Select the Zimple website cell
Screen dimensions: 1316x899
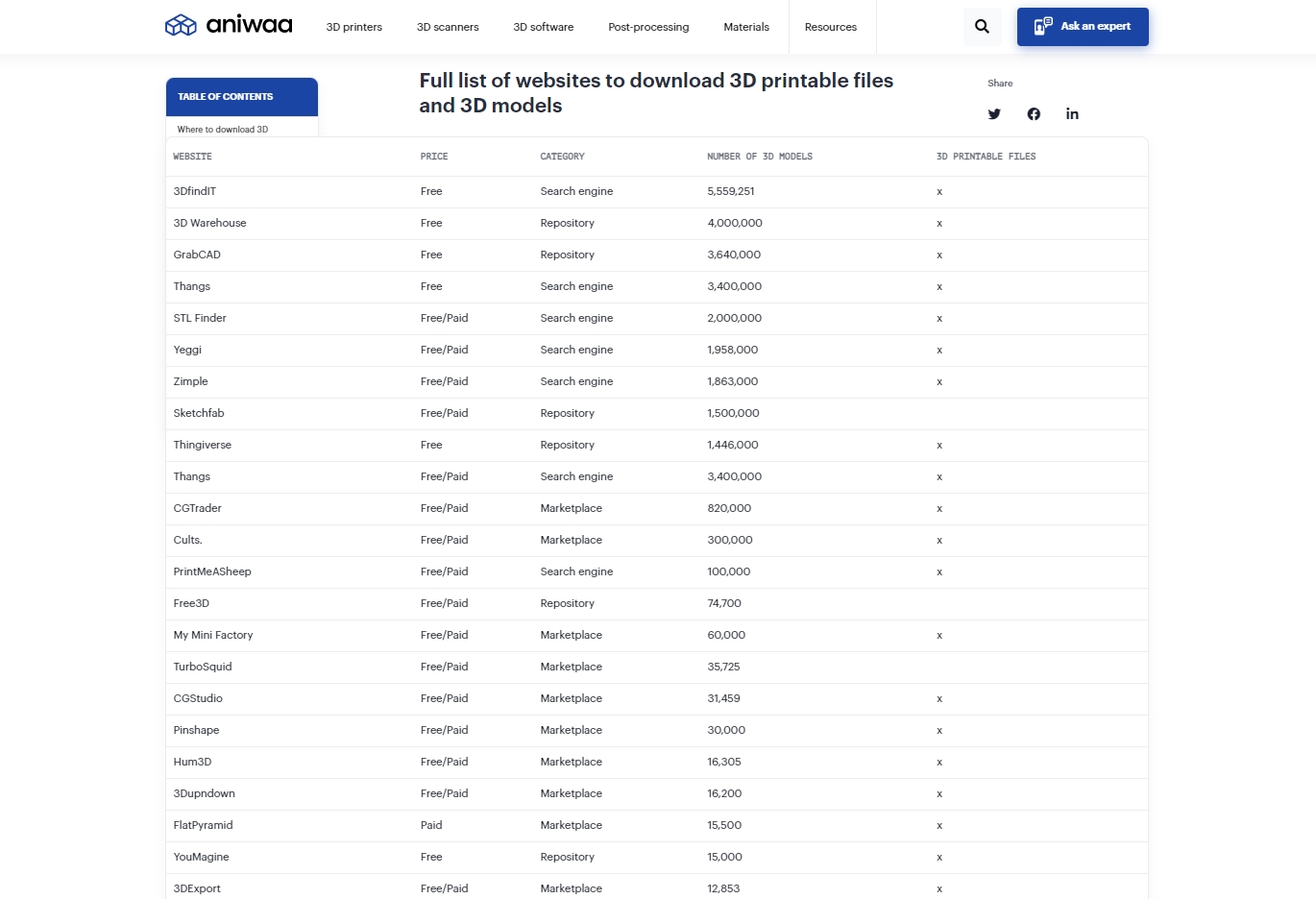[190, 381]
